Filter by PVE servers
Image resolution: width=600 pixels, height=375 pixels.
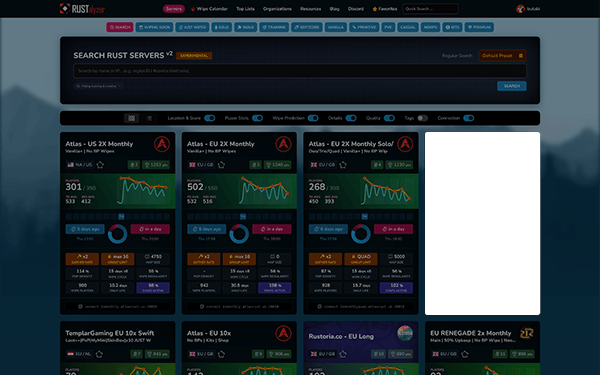(x=388, y=27)
